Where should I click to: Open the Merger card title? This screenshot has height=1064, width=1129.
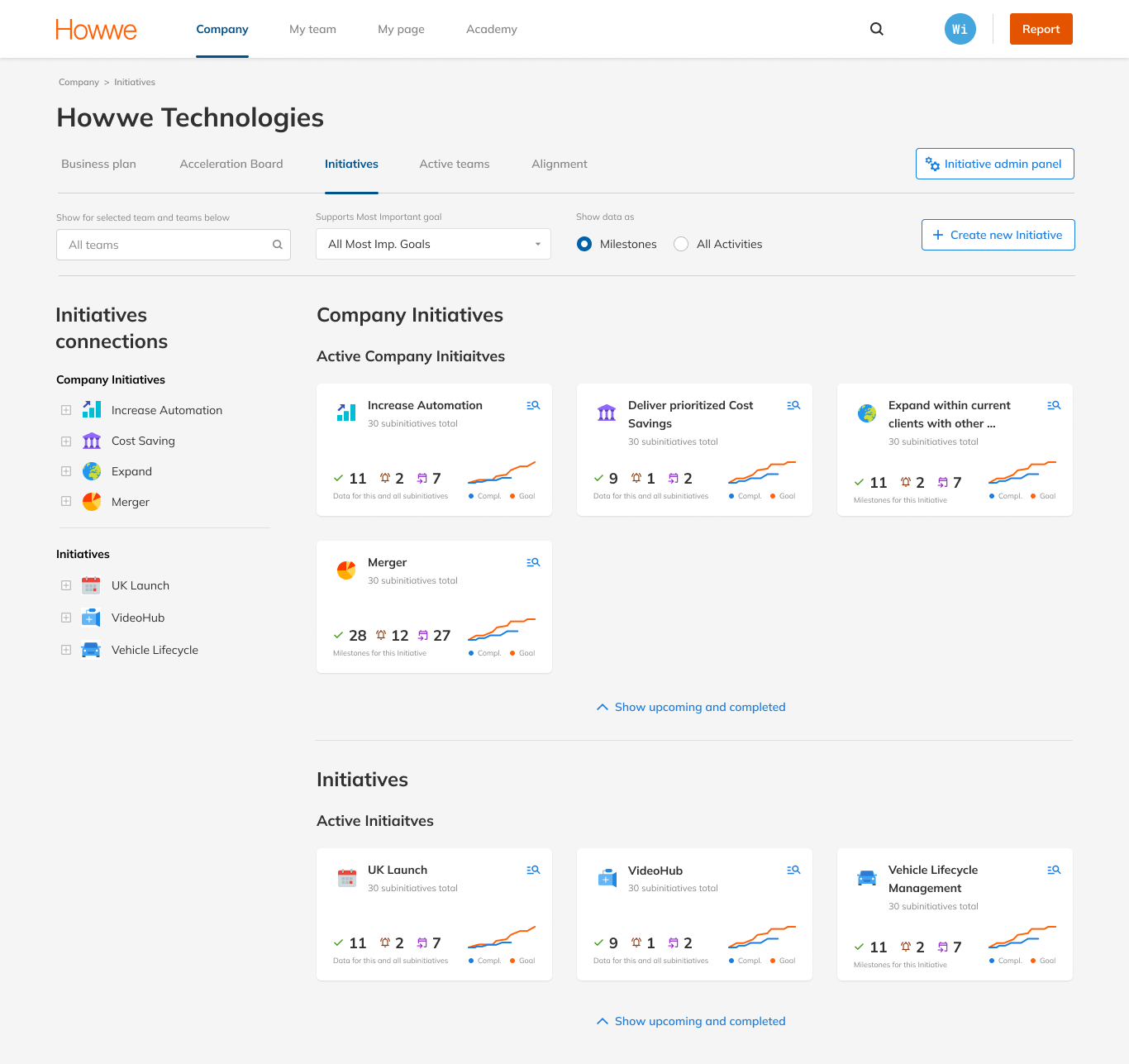[387, 562]
